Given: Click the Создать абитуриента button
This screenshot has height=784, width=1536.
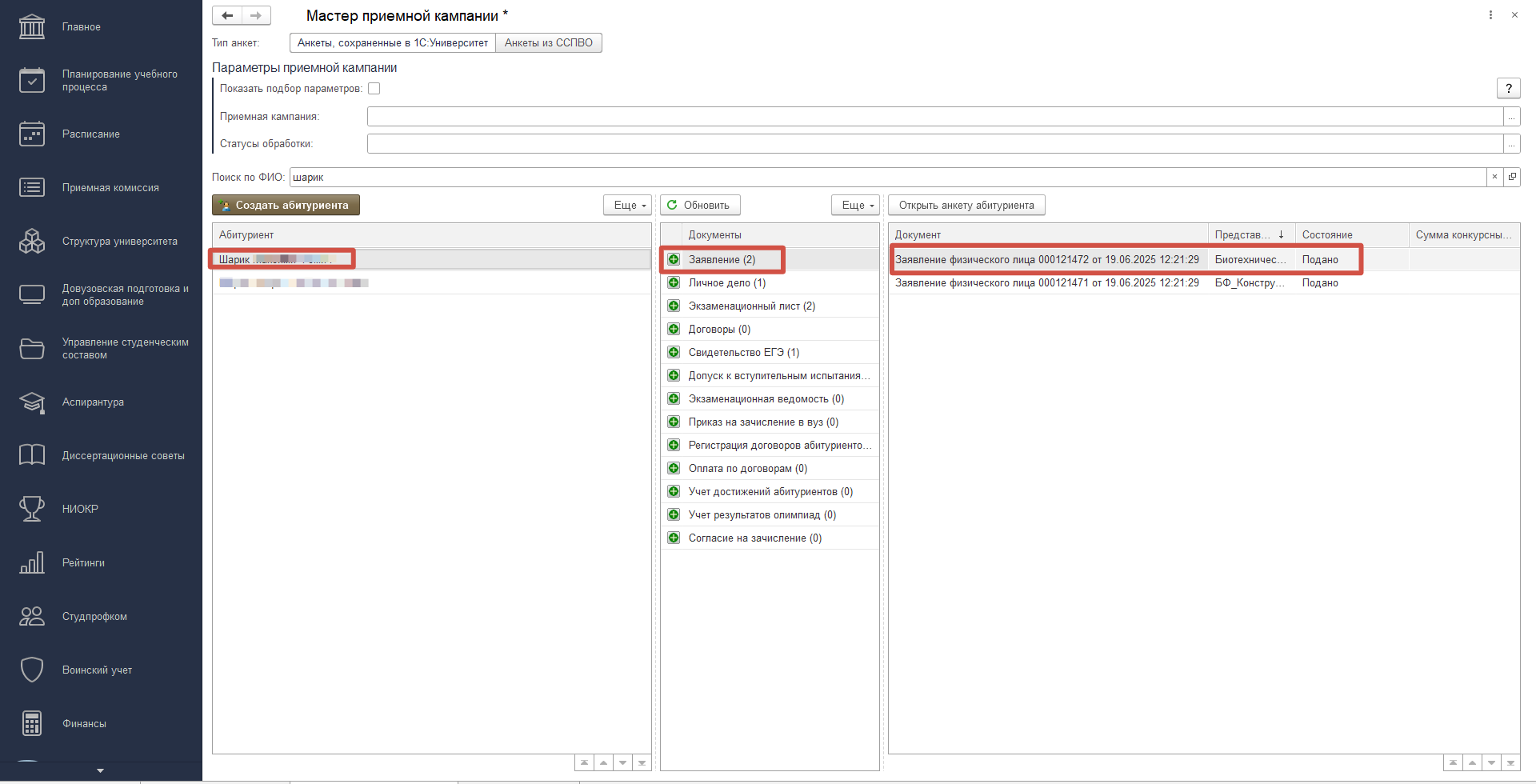Looking at the screenshot, I should [x=286, y=206].
